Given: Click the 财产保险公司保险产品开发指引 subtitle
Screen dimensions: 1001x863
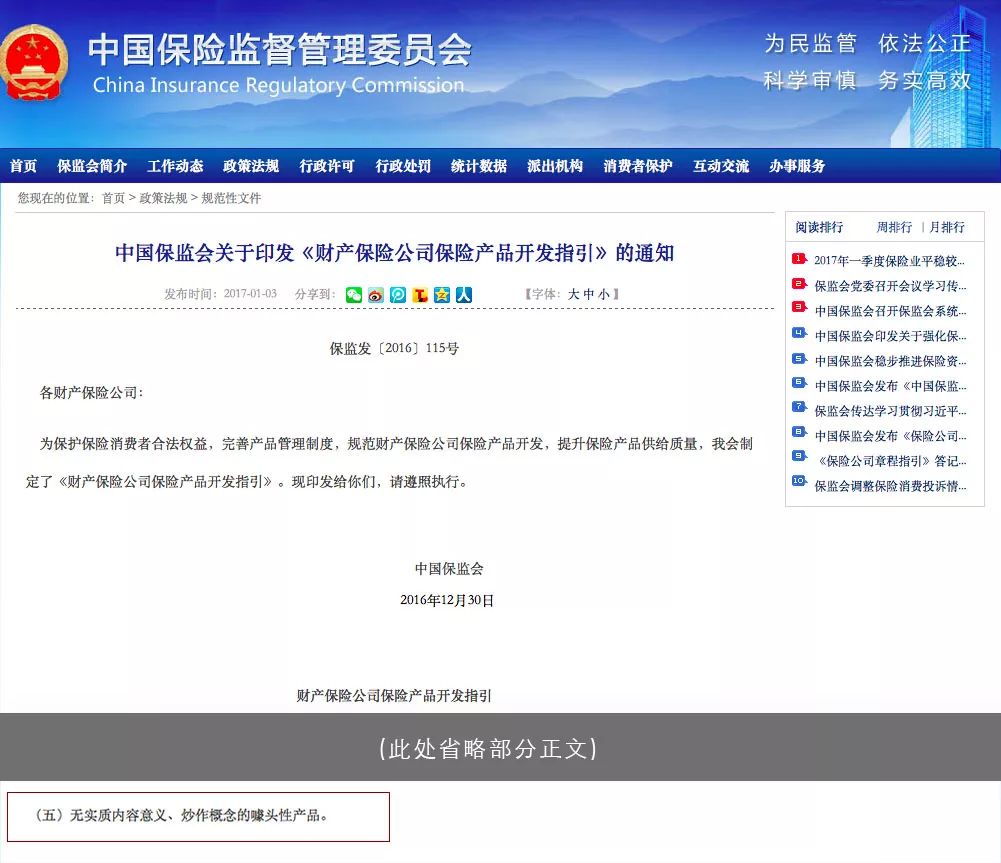Looking at the screenshot, I should (x=394, y=695).
